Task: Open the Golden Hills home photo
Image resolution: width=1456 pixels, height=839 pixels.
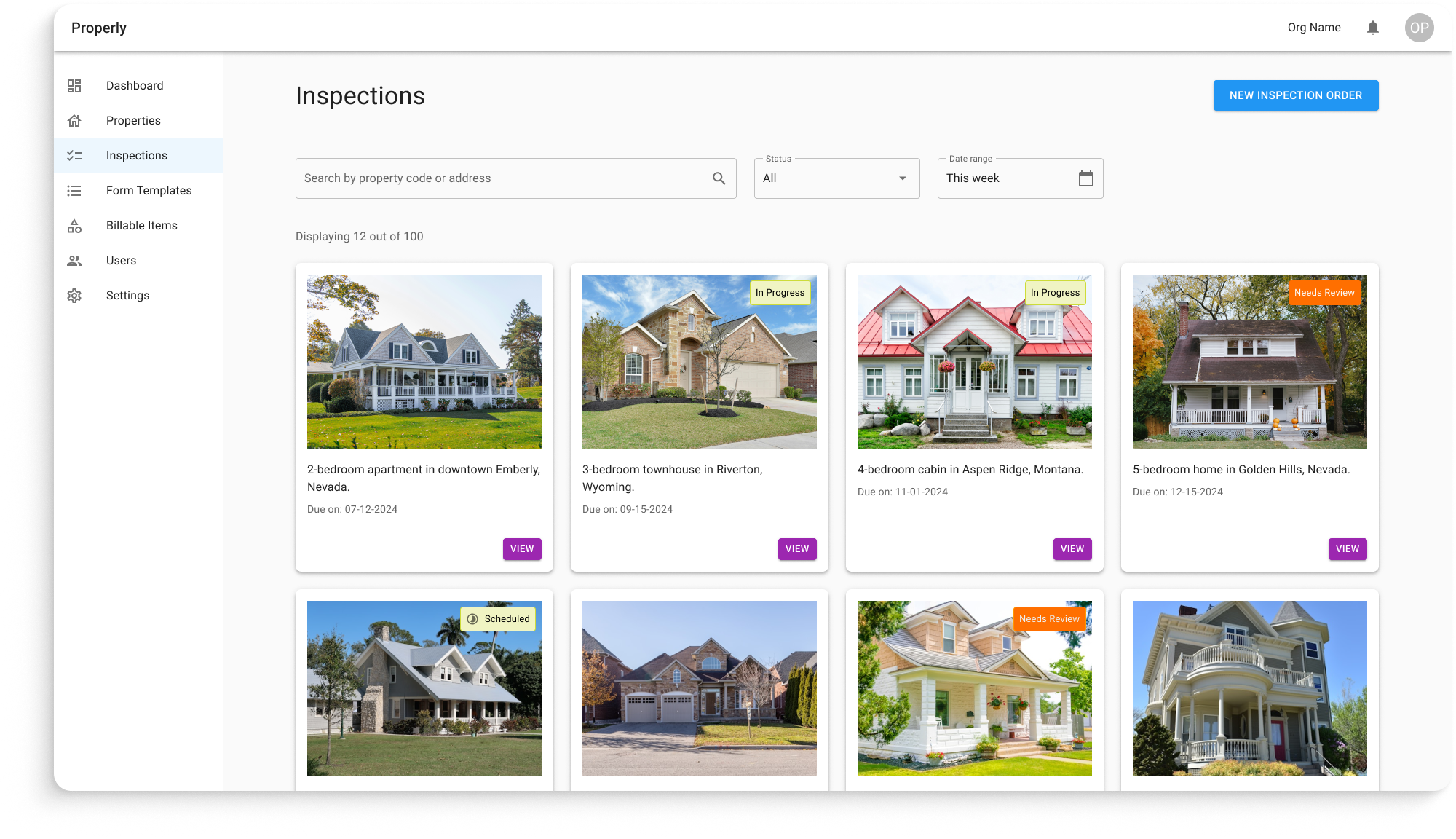Action: click(x=1250, y=362)
